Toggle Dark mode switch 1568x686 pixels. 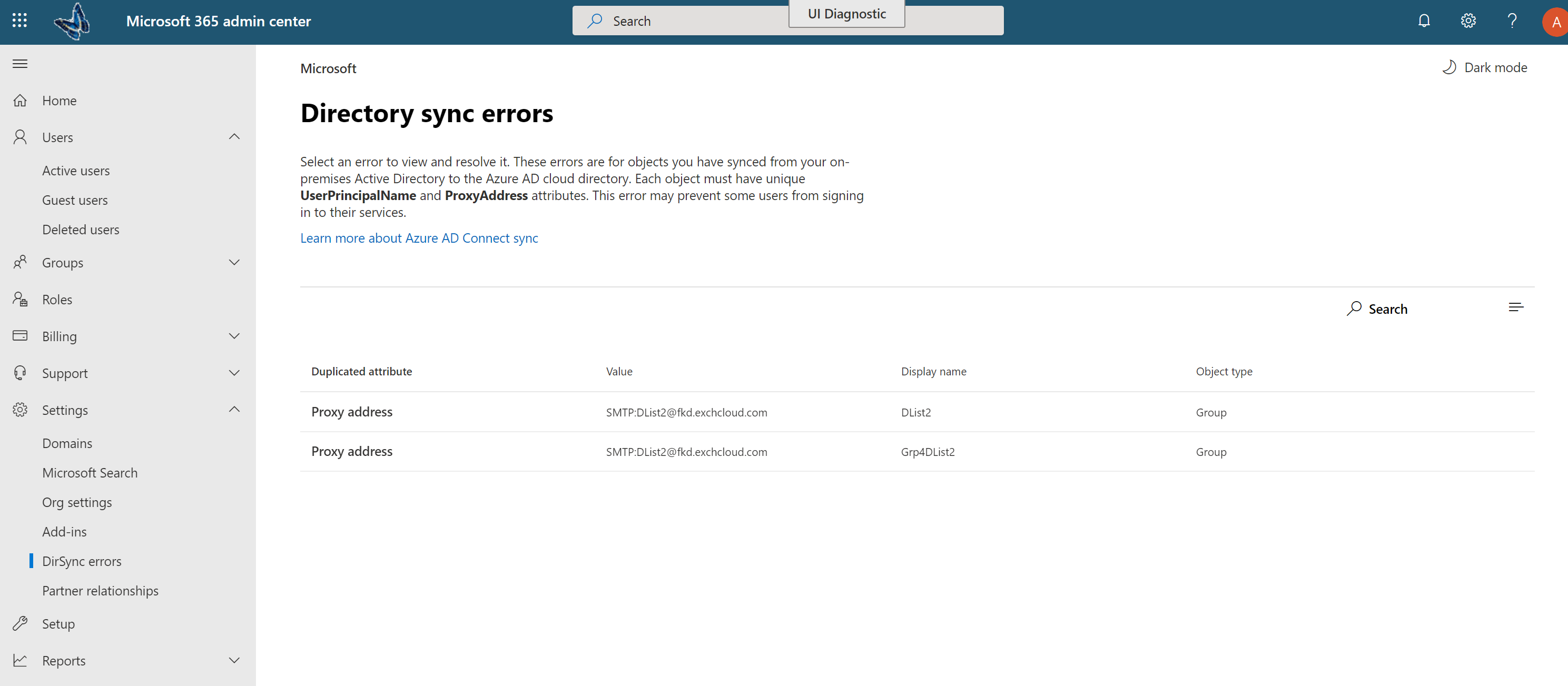[1484, 67]
